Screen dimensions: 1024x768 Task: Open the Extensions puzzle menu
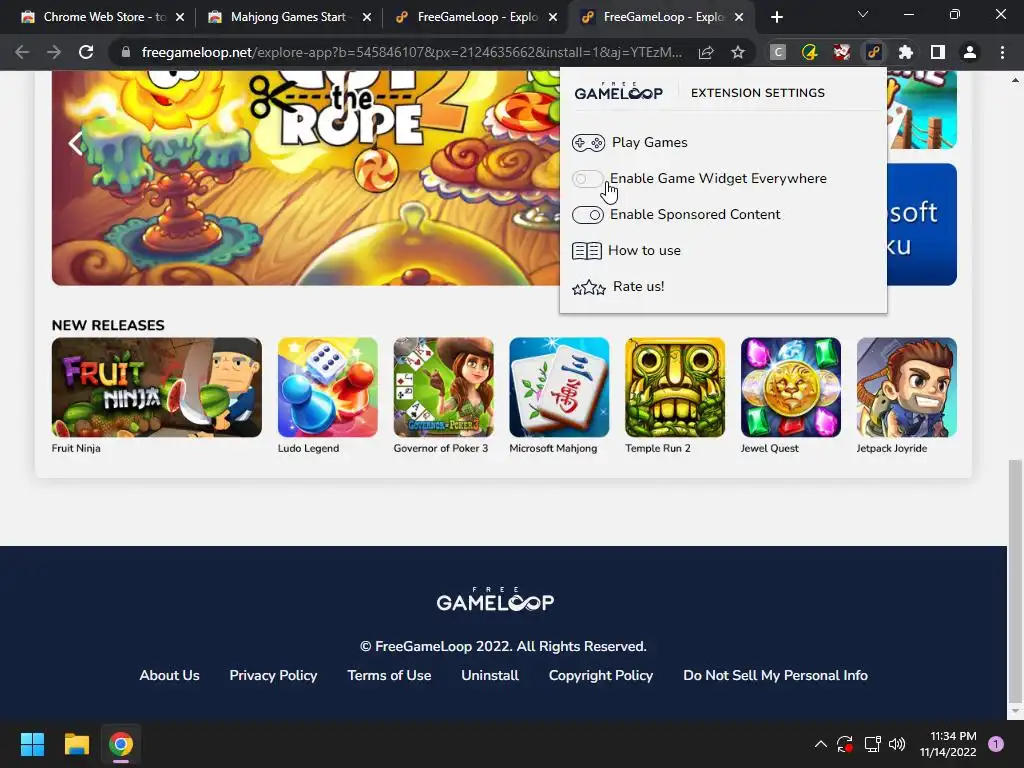point(905,52)
